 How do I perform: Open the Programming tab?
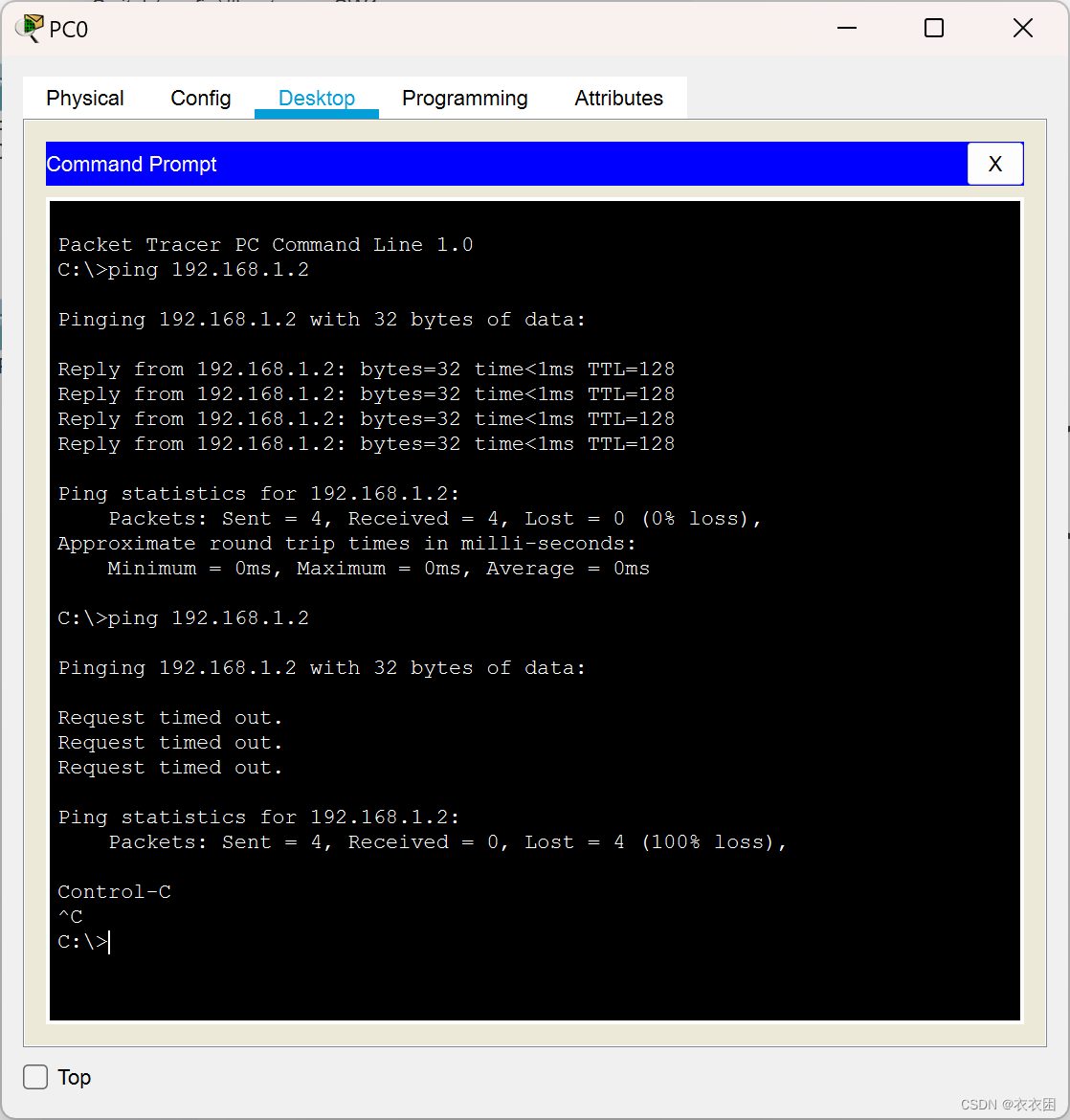pos(465,98)
